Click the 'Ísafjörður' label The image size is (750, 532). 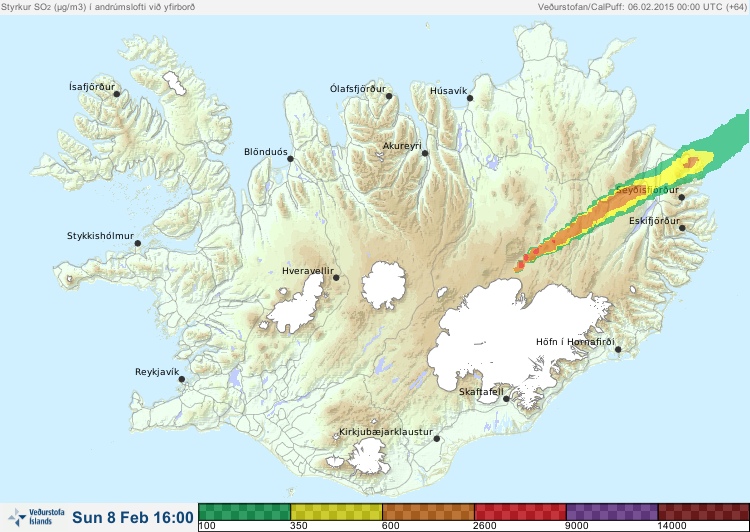(x=92, y=87)
